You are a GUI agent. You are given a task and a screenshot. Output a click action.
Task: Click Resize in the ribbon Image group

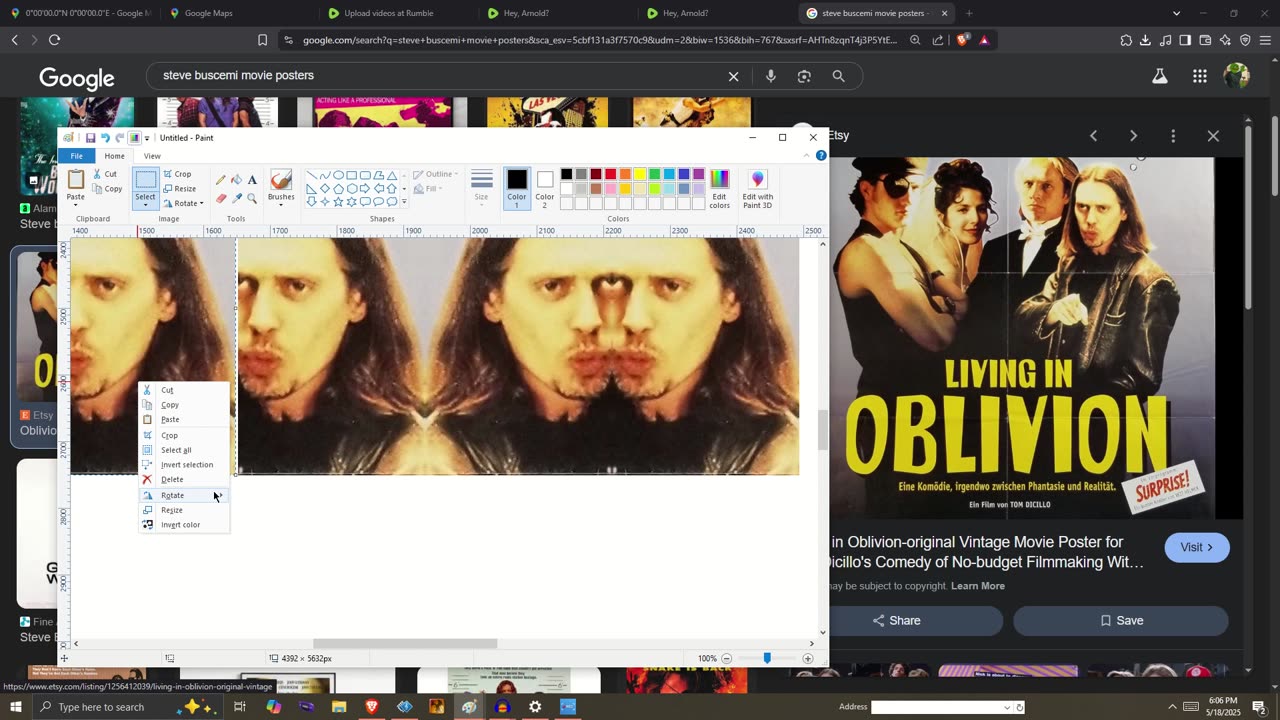click(x=179, y=188)
